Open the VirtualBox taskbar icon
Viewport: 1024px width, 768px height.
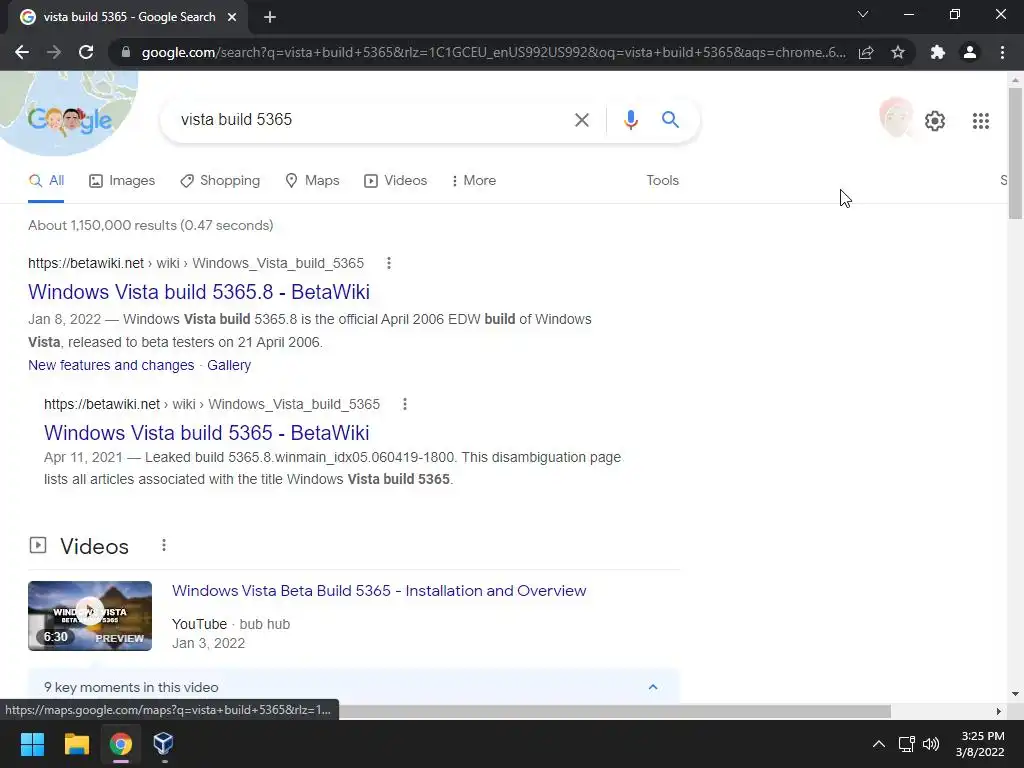coord(163,744)
